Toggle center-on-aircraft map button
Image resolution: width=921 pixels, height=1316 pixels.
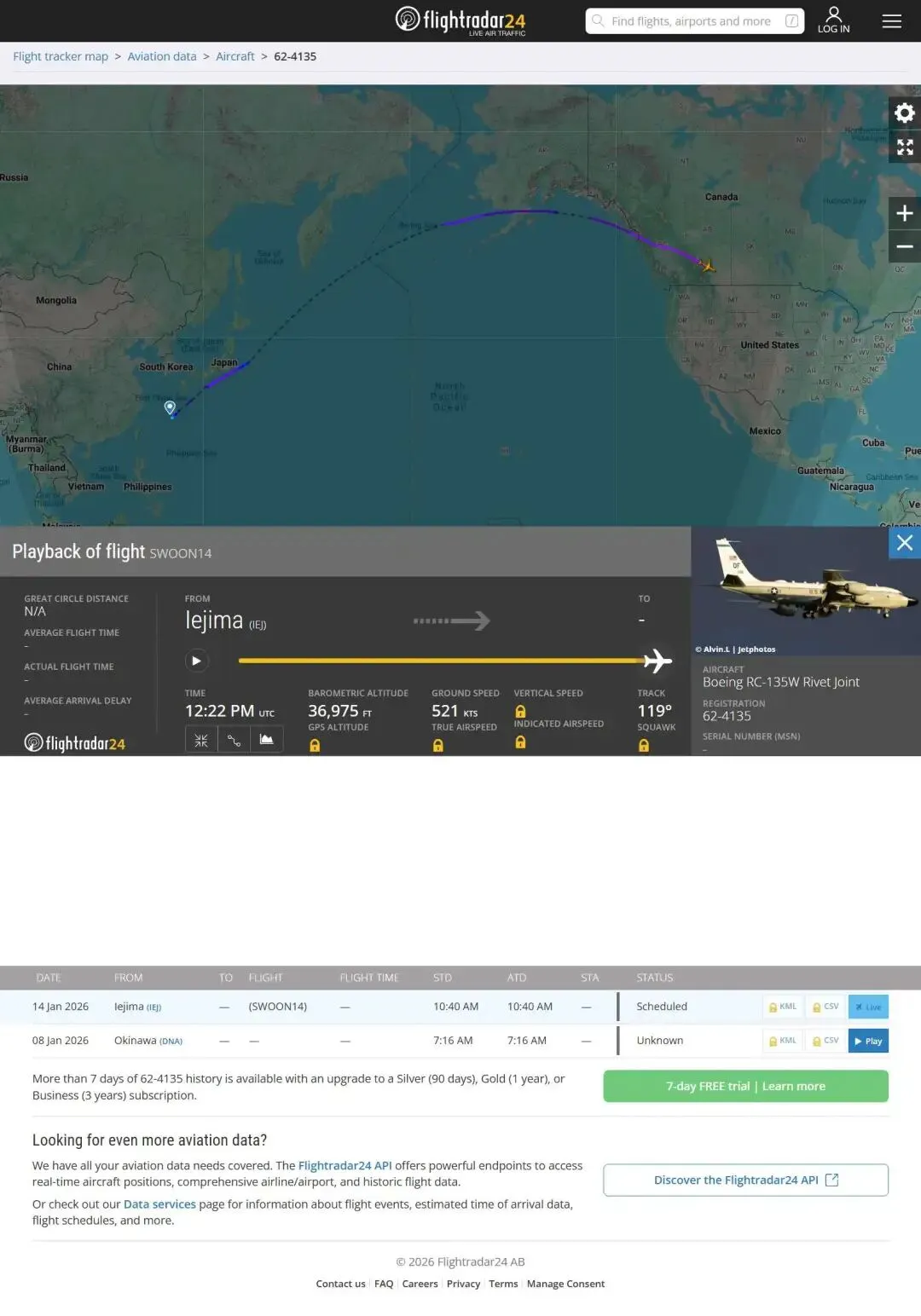tap(201, 740)
